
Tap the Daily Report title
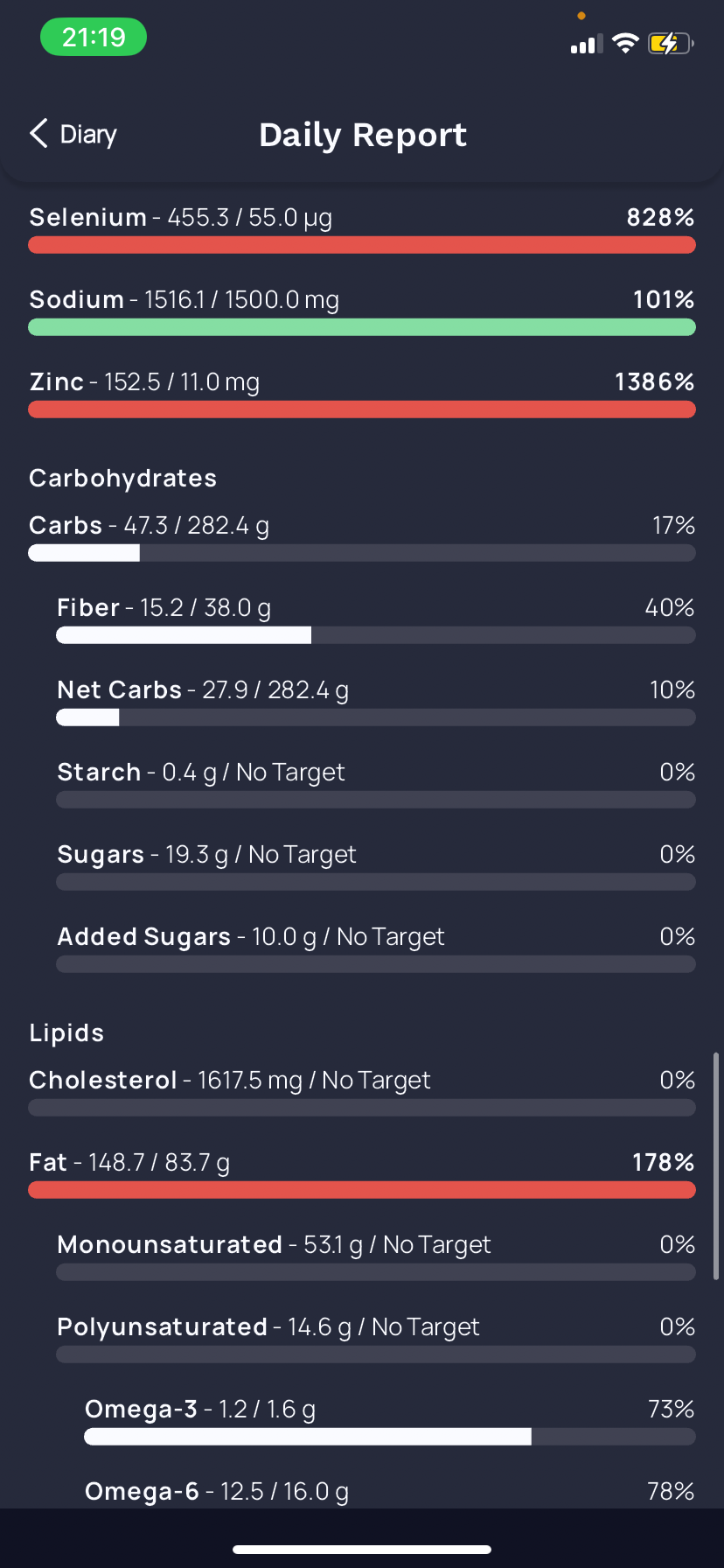(x=363, y=135)
